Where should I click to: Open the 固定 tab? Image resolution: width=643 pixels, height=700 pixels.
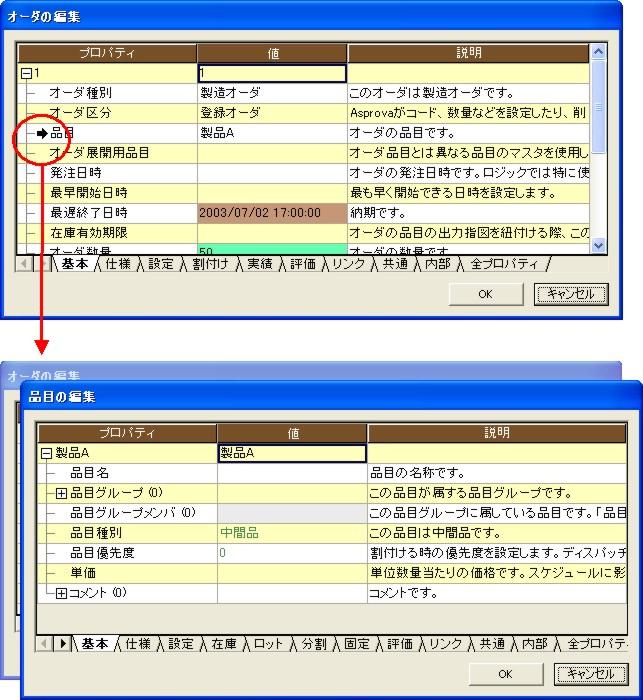(357, 644)
